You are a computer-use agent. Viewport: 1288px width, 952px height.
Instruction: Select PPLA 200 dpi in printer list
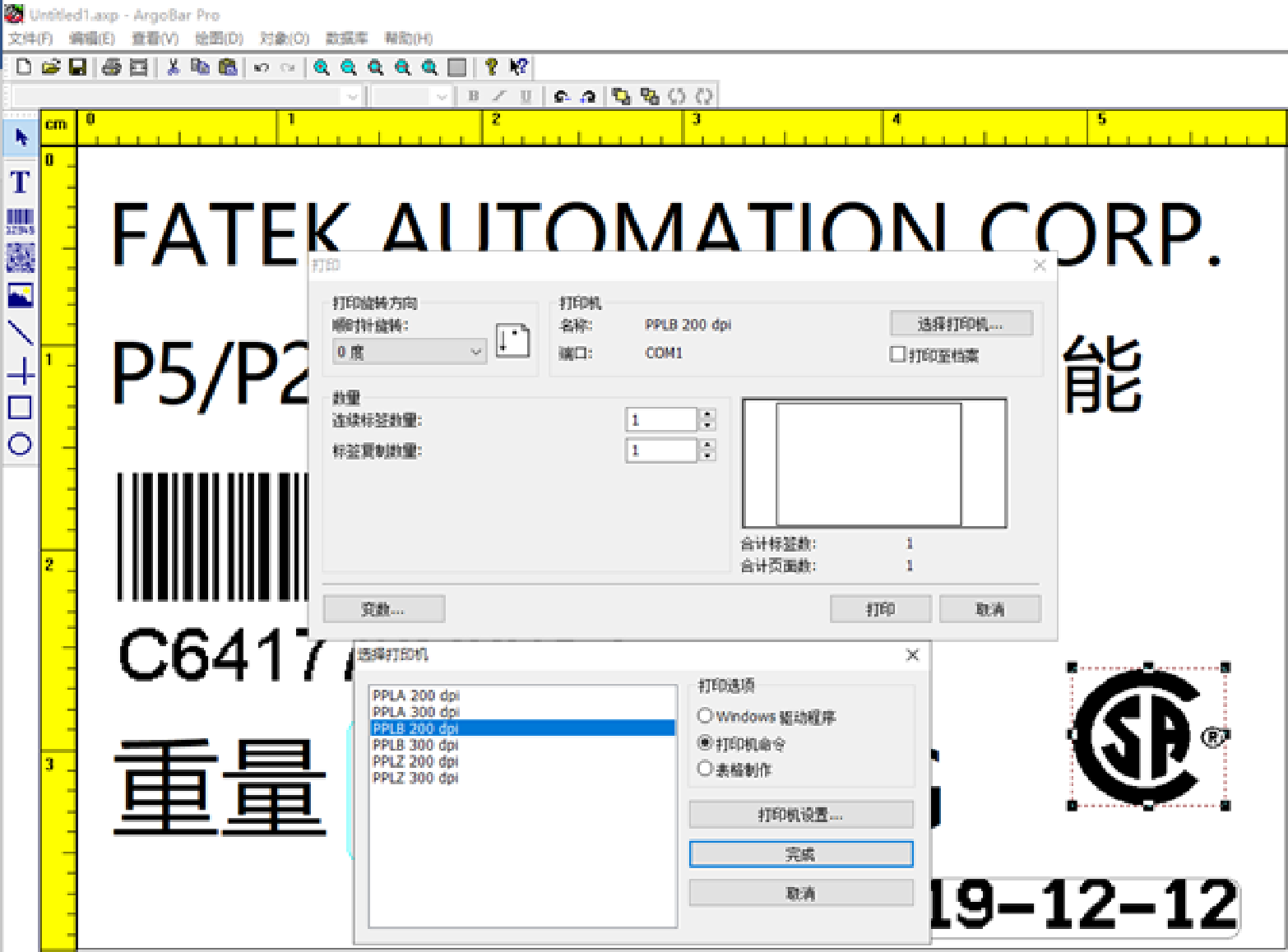tap(522, 695)
